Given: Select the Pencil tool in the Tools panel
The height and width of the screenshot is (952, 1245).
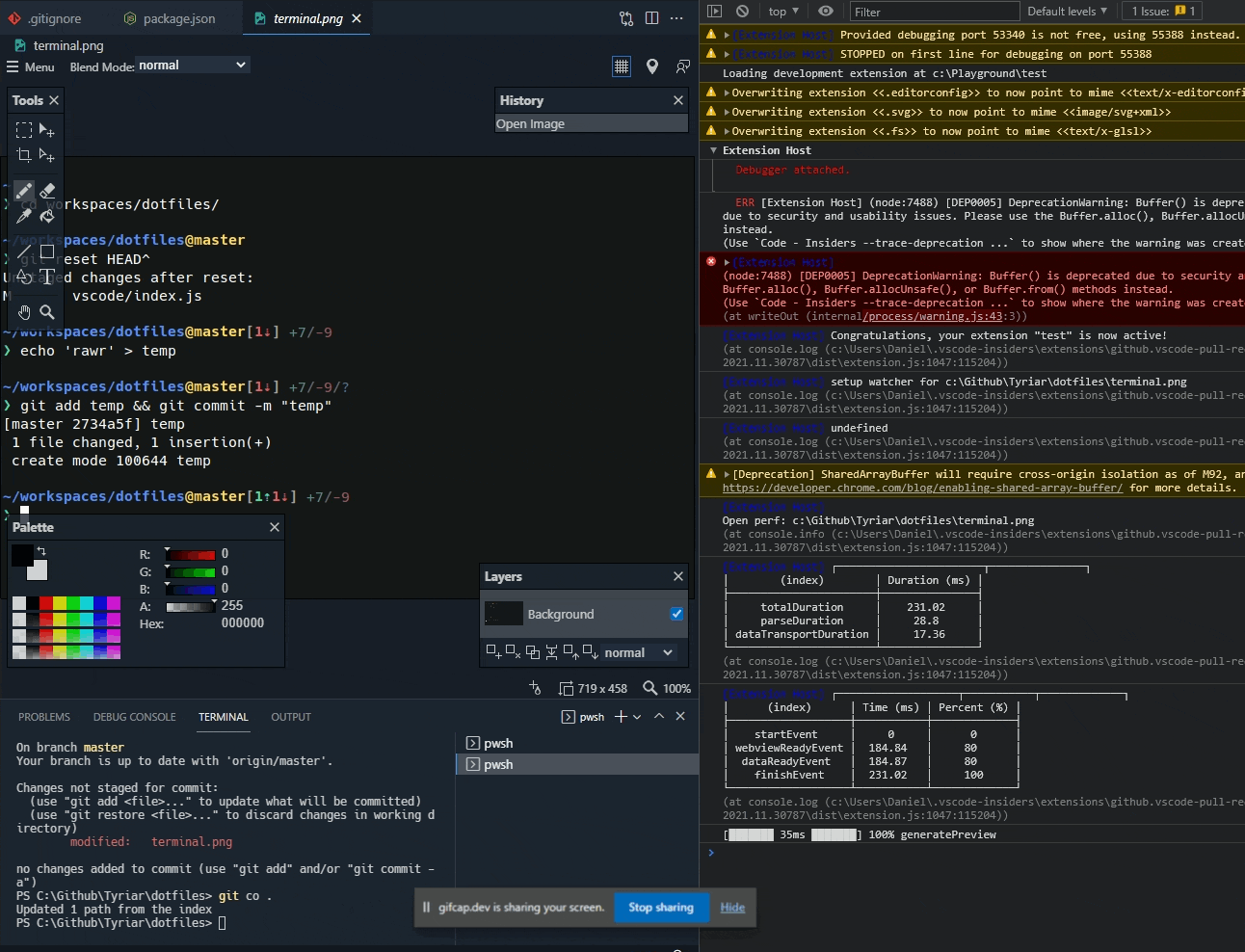Looking at the screenshot, I should [x=24, y=191].
